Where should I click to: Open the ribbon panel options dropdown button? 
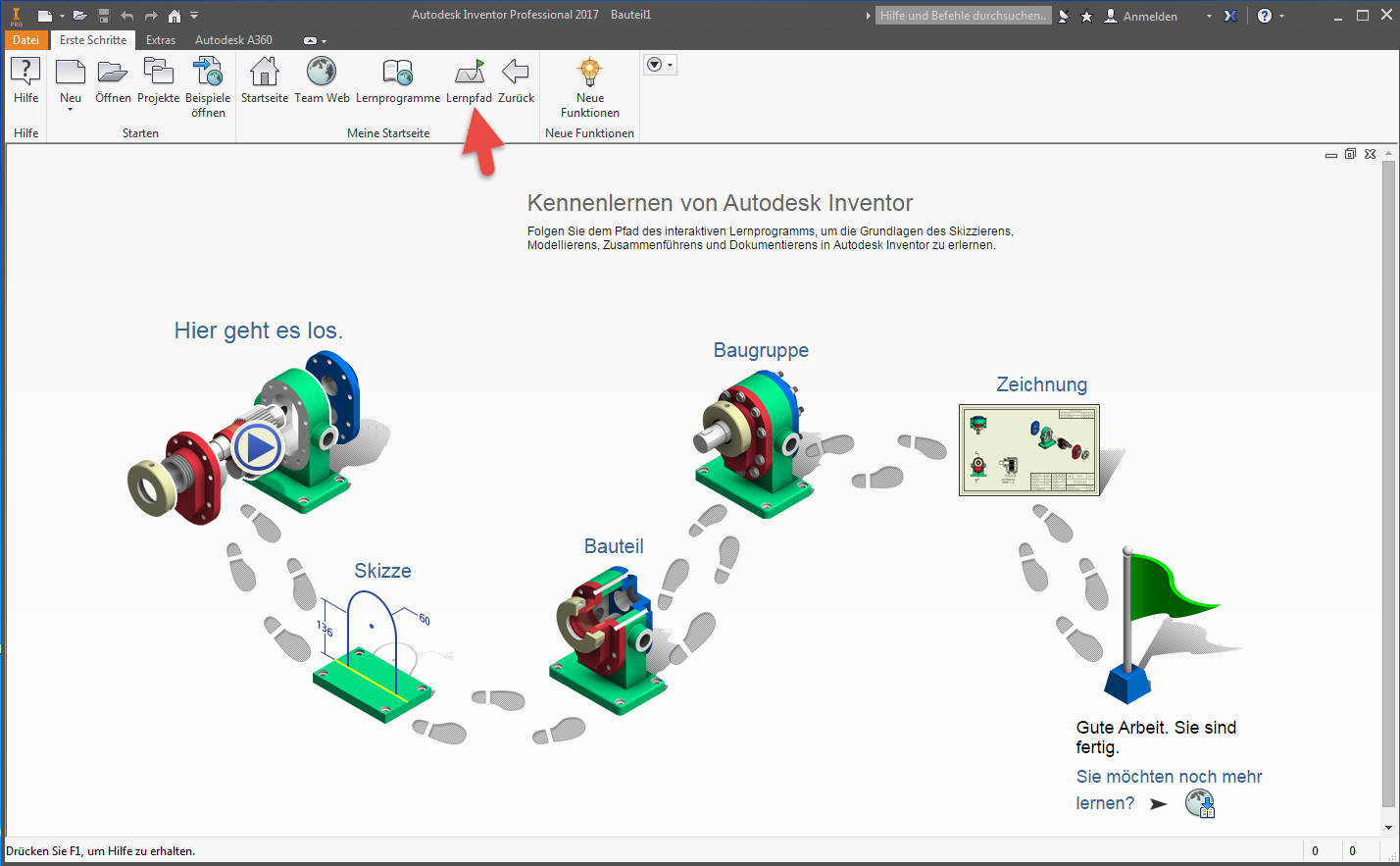tap(660, 65)
